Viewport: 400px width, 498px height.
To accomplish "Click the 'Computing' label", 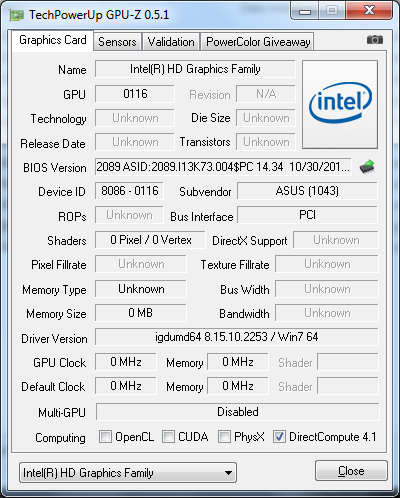I will tap(60, 438).
